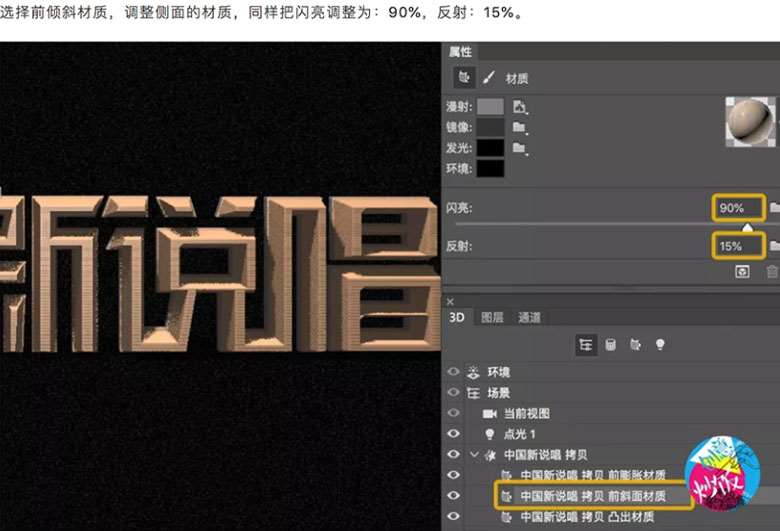The image size is (780, 531).
Task: Click the 发光 color swatch
Action: (x=490, y=148)
